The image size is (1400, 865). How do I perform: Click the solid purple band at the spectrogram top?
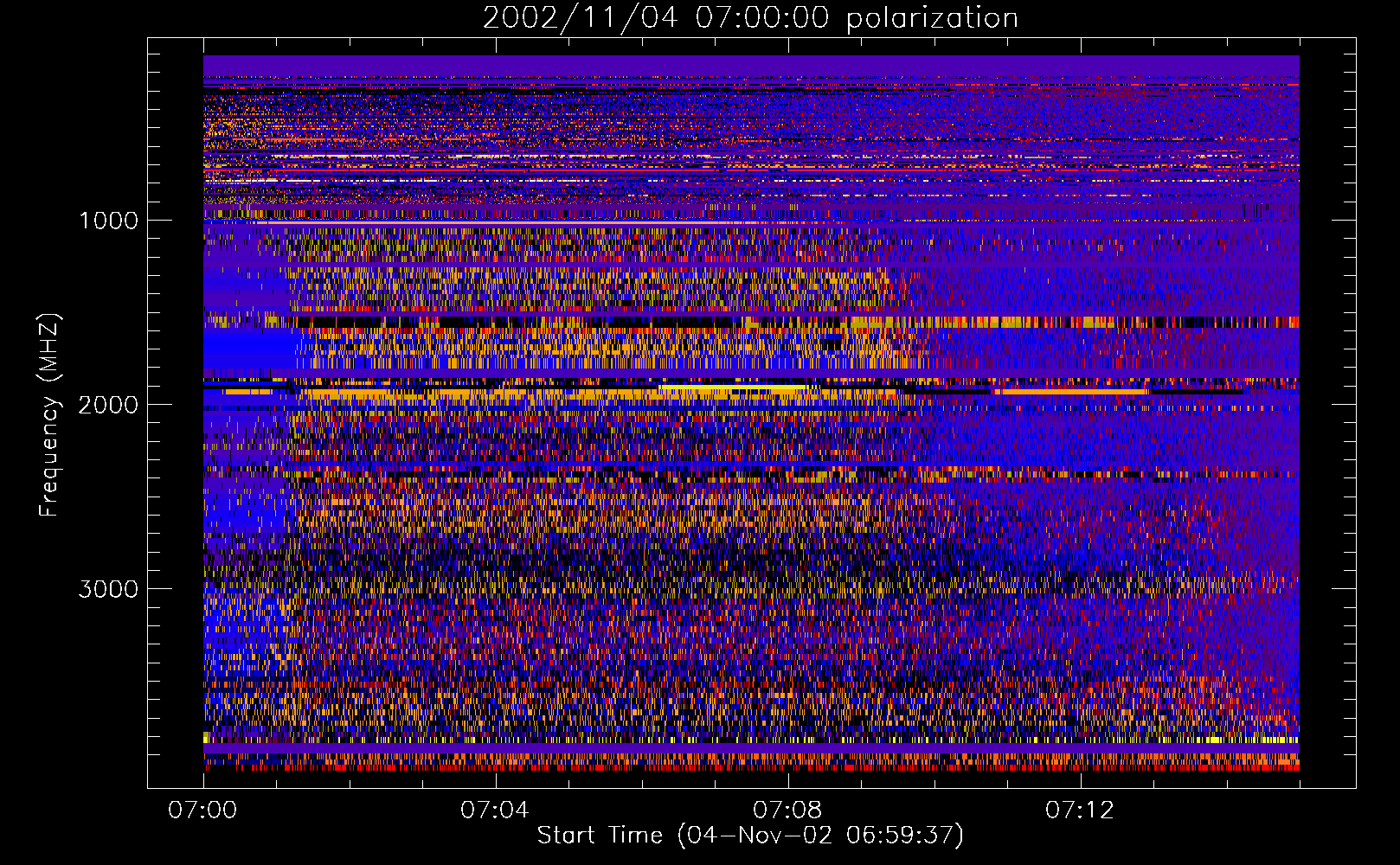tap(751, 66)
